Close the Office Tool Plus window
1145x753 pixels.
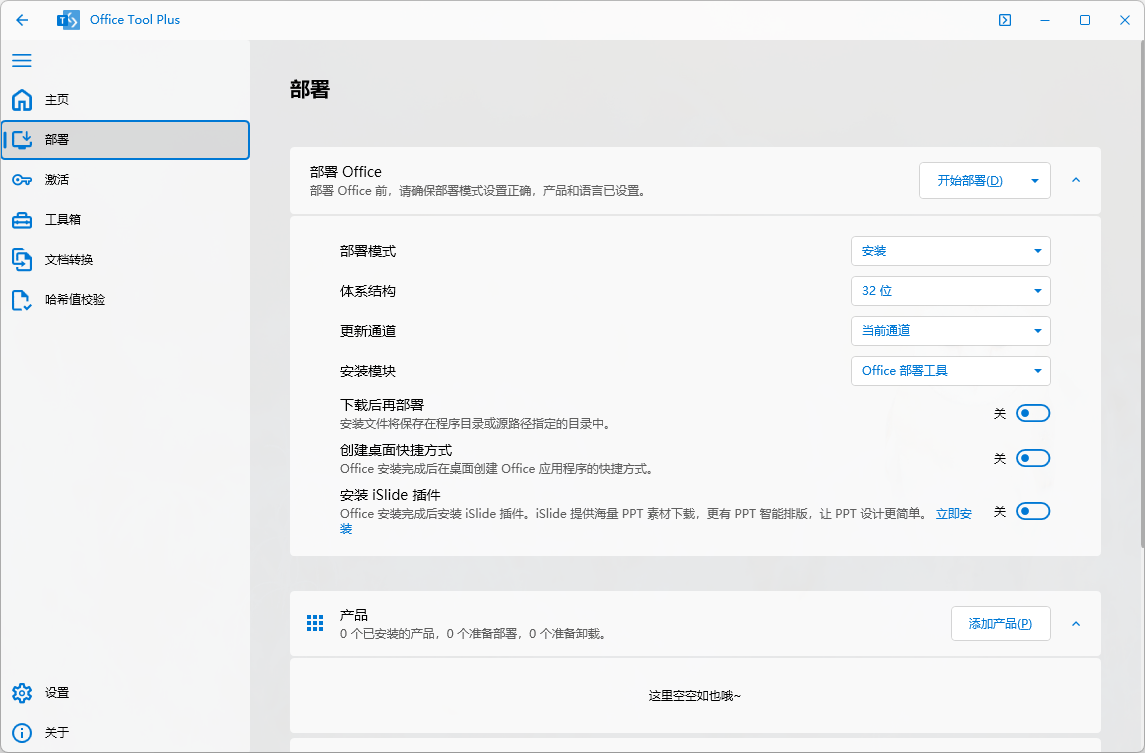(1125, 20)
